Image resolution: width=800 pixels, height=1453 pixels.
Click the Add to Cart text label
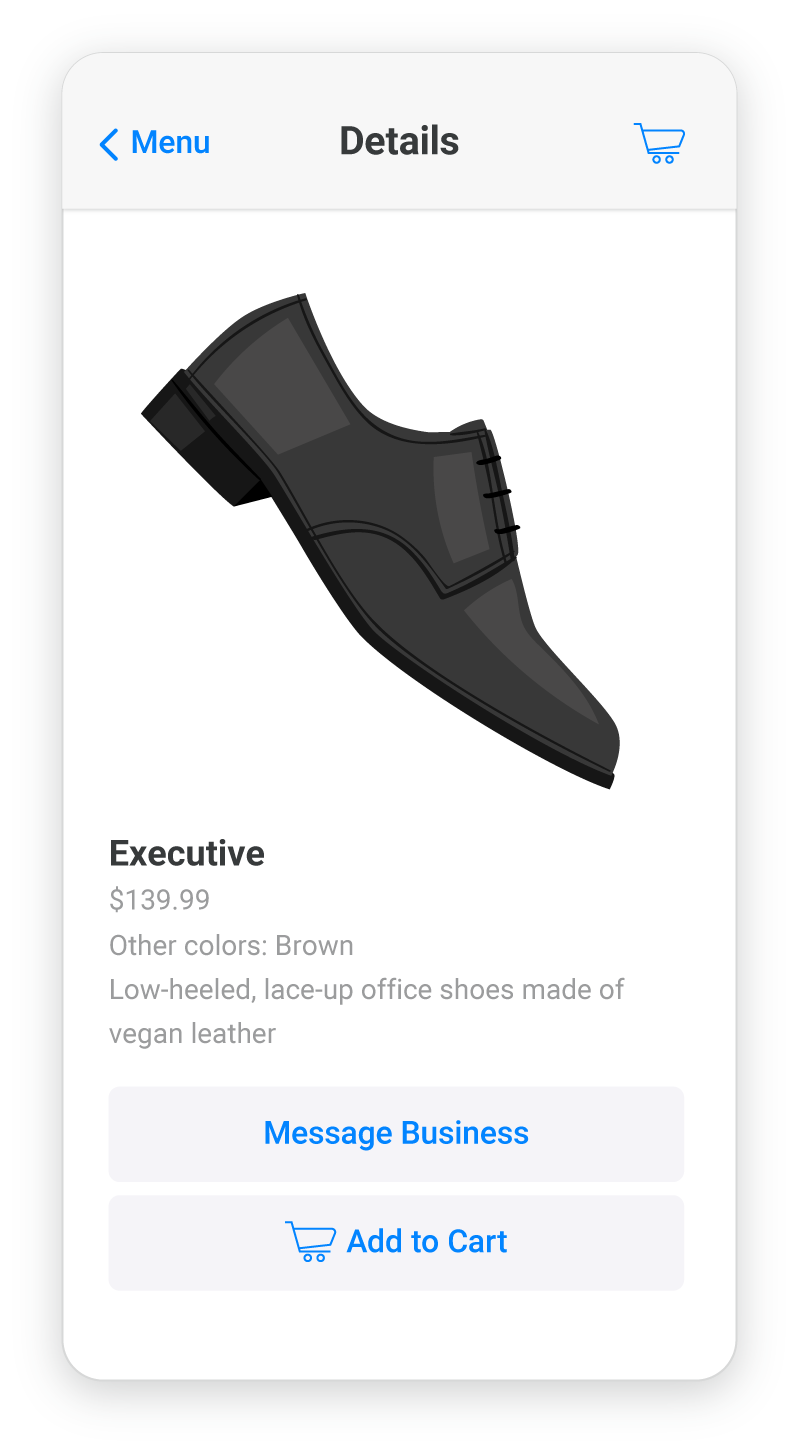point(427,1242)
